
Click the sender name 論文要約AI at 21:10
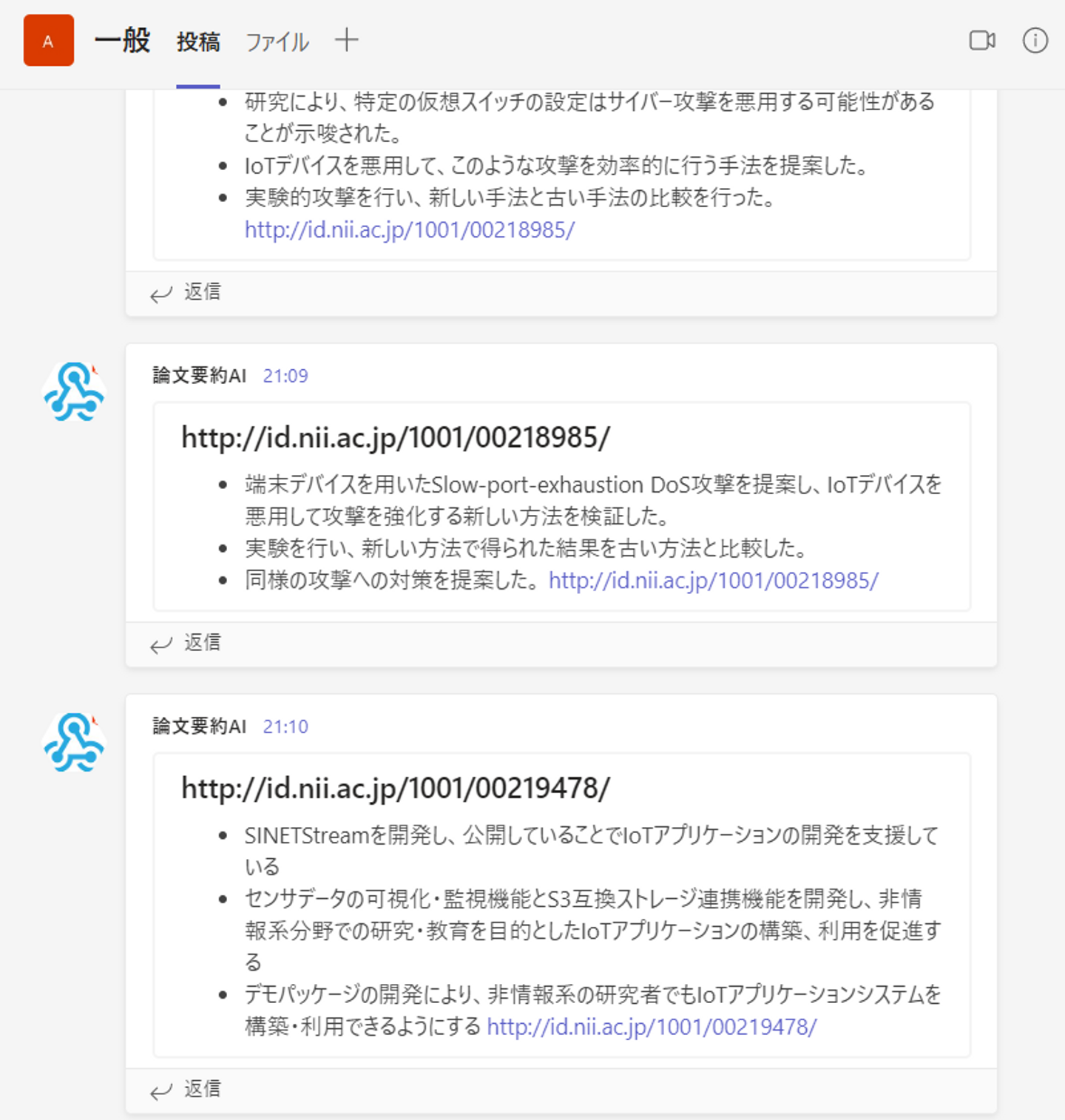200,726
